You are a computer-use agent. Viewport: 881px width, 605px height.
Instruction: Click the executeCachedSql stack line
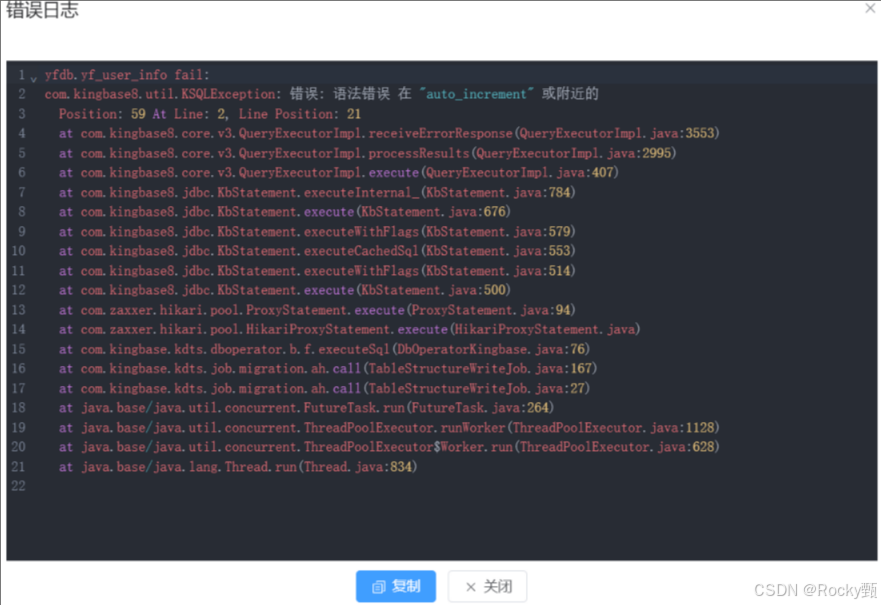(x=317, y=251)
